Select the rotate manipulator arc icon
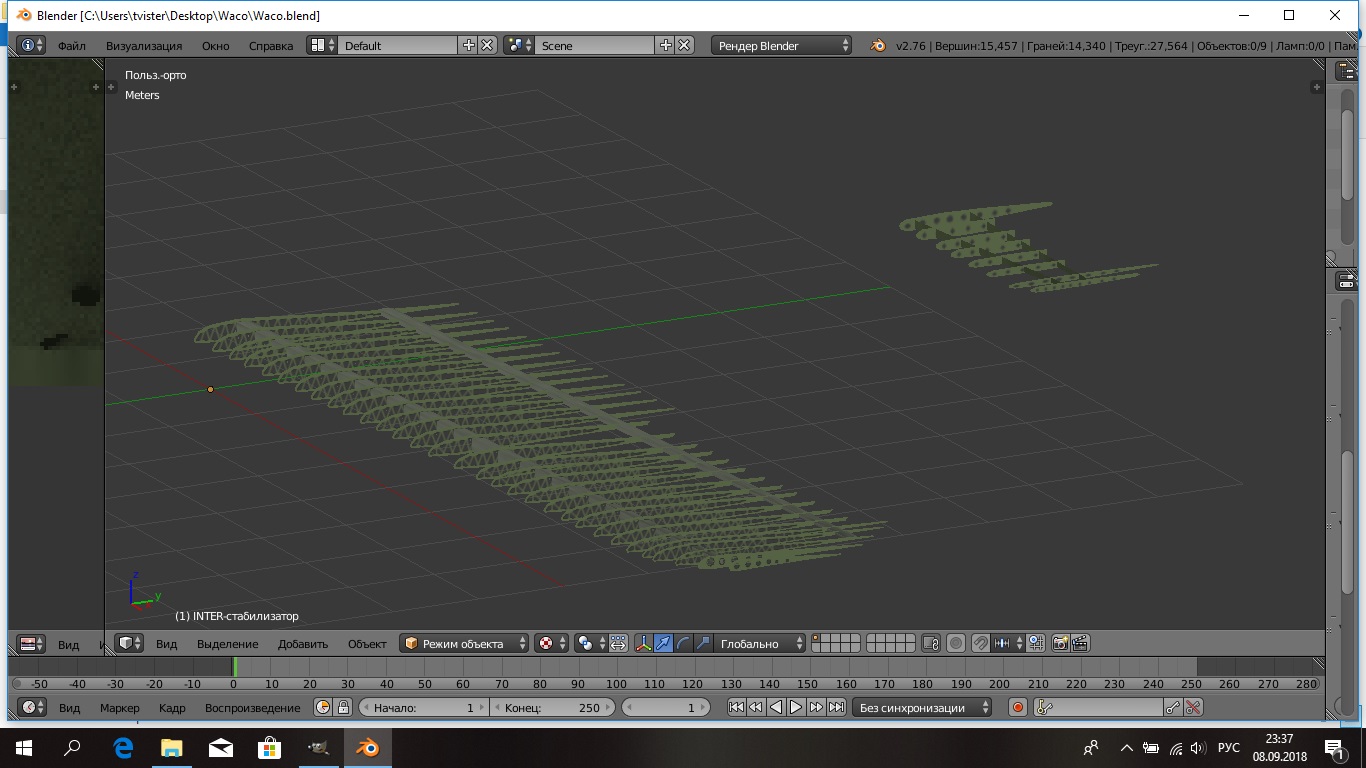Image resolution: width=1366 pixels, height=768 pixels. [x=683, y=644]
